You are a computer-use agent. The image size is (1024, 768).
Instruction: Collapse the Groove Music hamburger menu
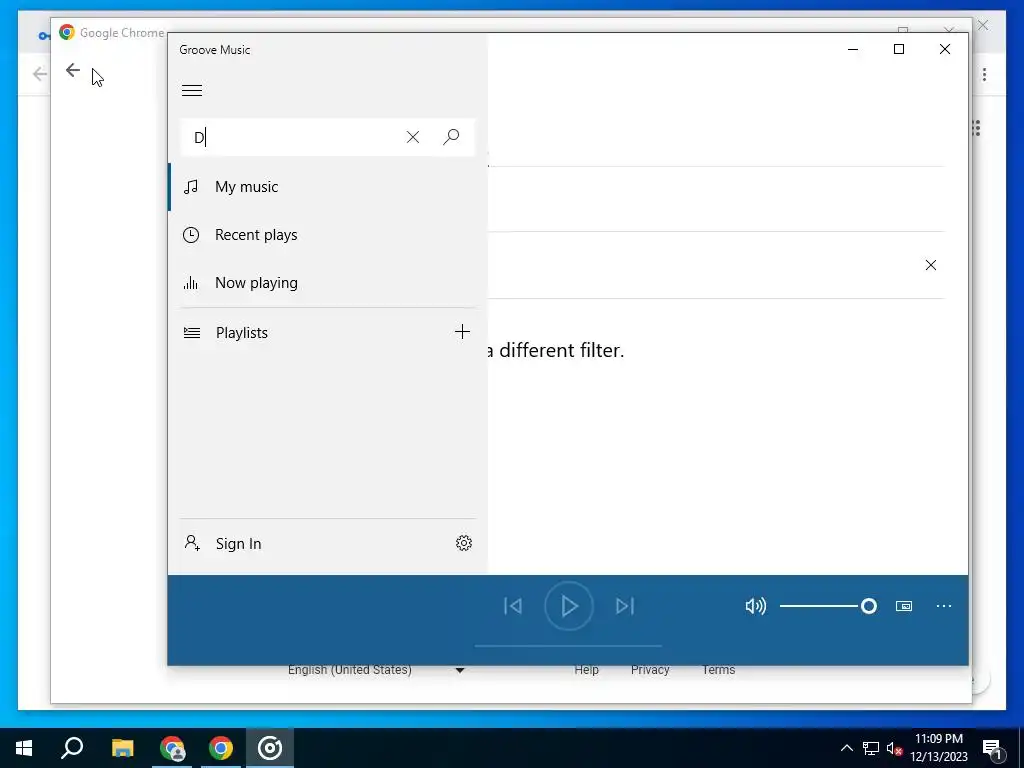pyautogui.click(x=191, y=91)
